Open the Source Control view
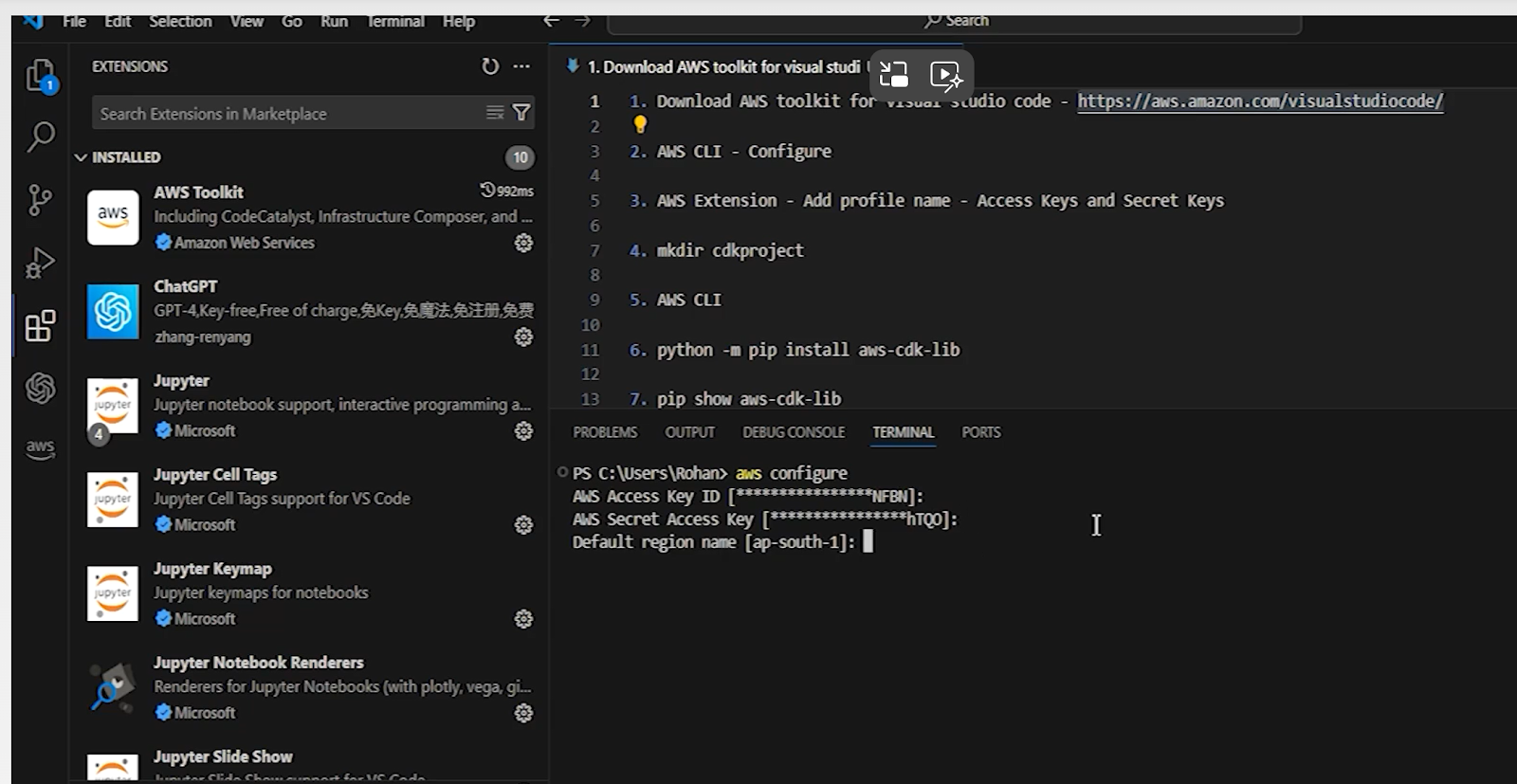This screenshot has height=784, width=1517. pos(41,199)
